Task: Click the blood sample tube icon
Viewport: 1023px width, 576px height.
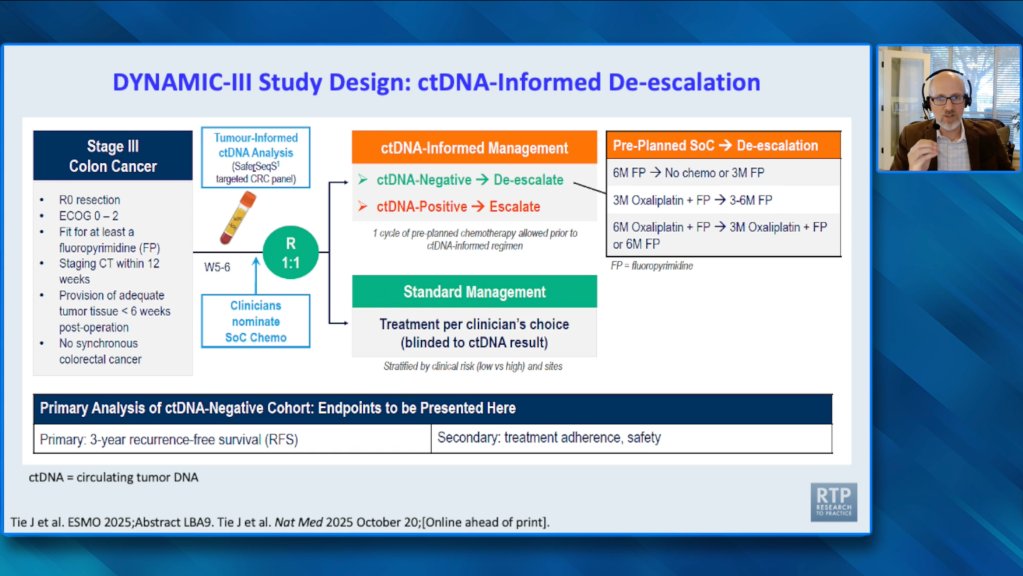Action: [237, 218]
